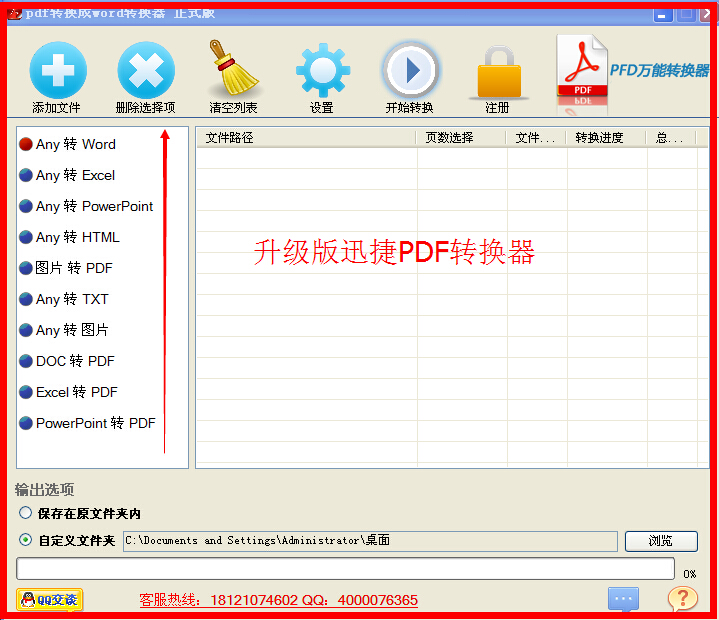This screenshot has width=719, height=620.
Task: Open the chat bubble icon at bottom
Action: coord(623,599)
